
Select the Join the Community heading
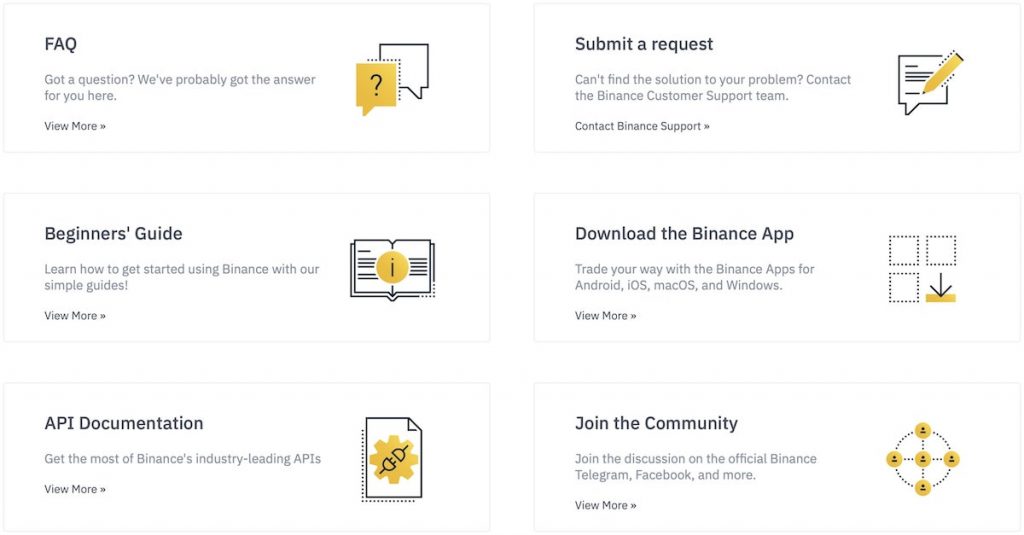click(656, 423)
